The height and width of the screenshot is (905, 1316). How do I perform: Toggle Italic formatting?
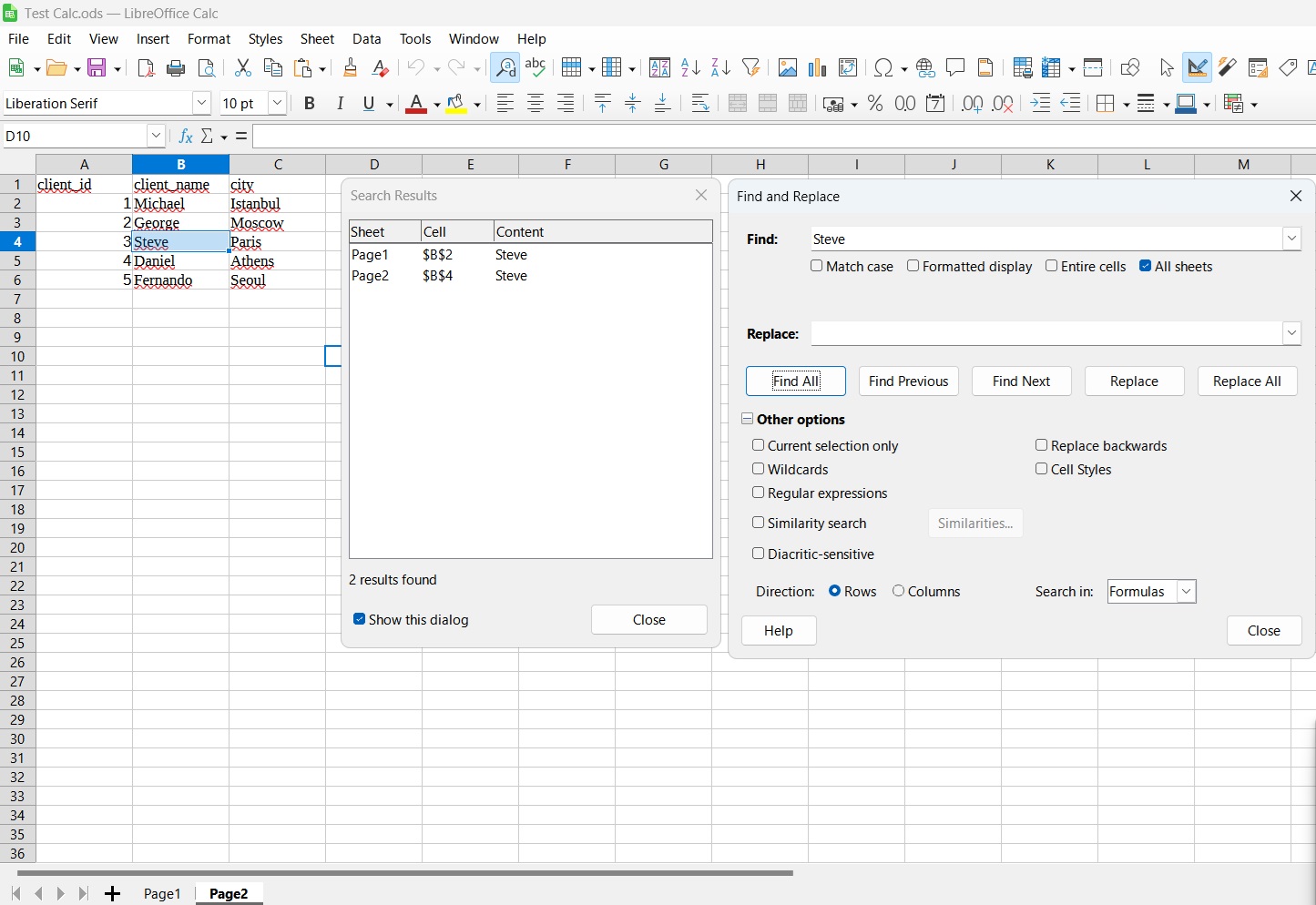[340, 104]
